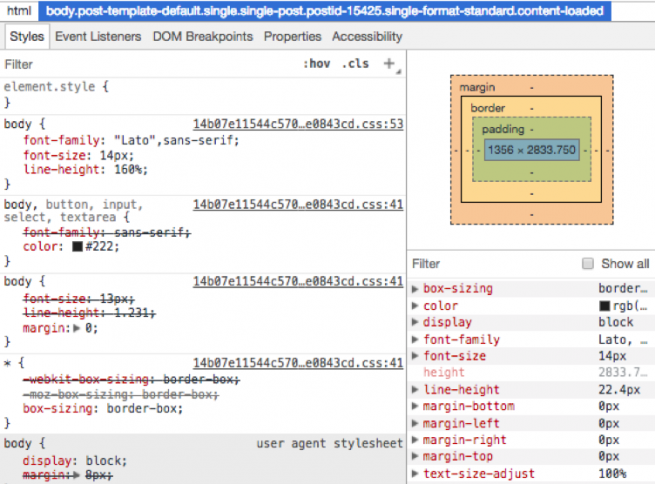Open the DOM Breakpoints tab

204,37
